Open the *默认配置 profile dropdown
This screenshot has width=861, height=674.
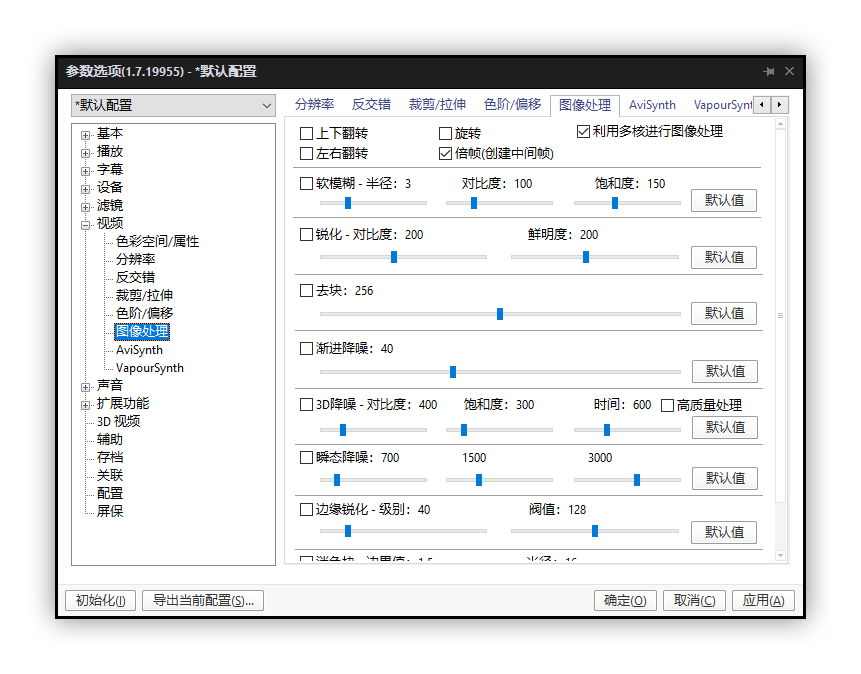coord(173,105)
